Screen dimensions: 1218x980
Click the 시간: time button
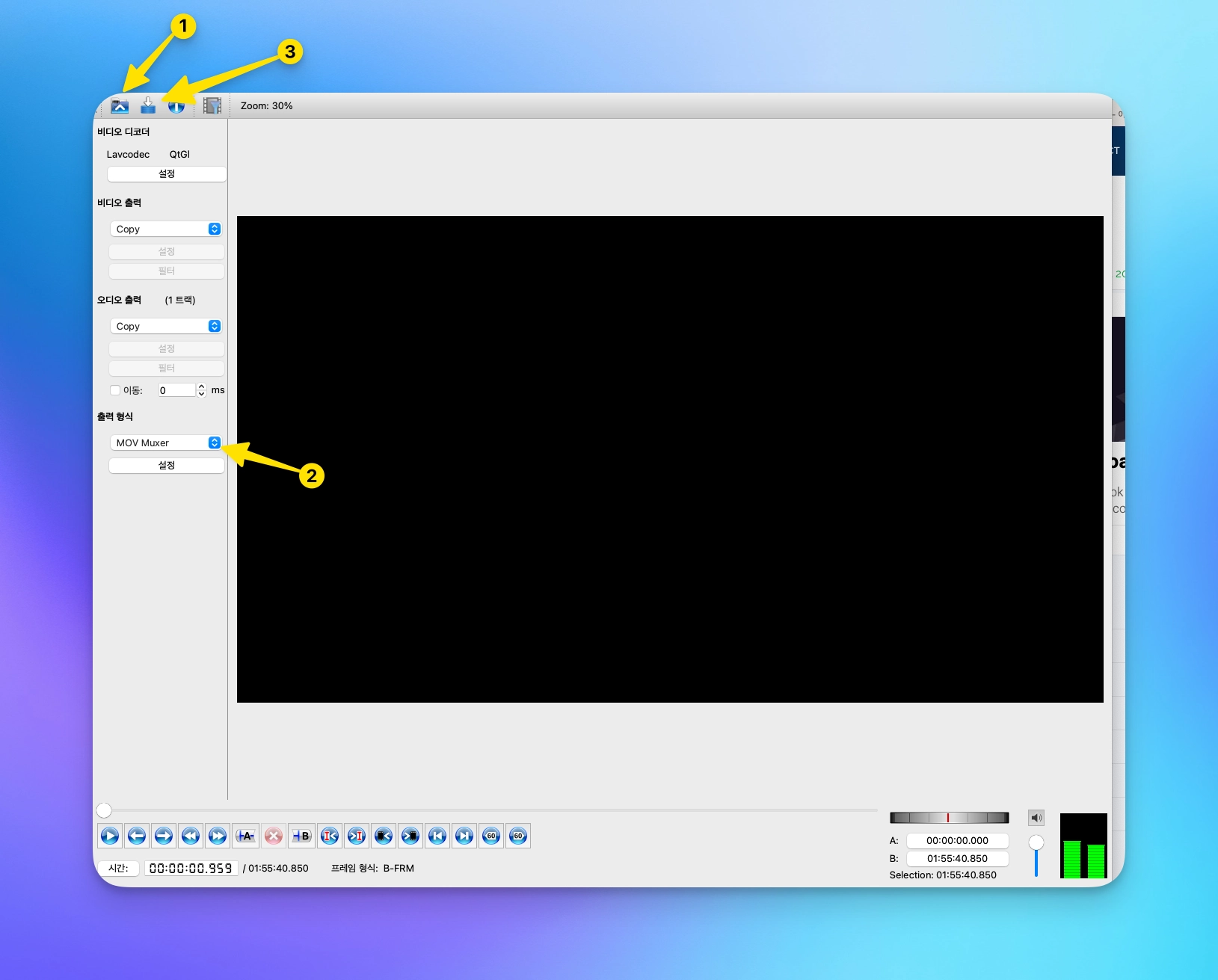(118, 868)
